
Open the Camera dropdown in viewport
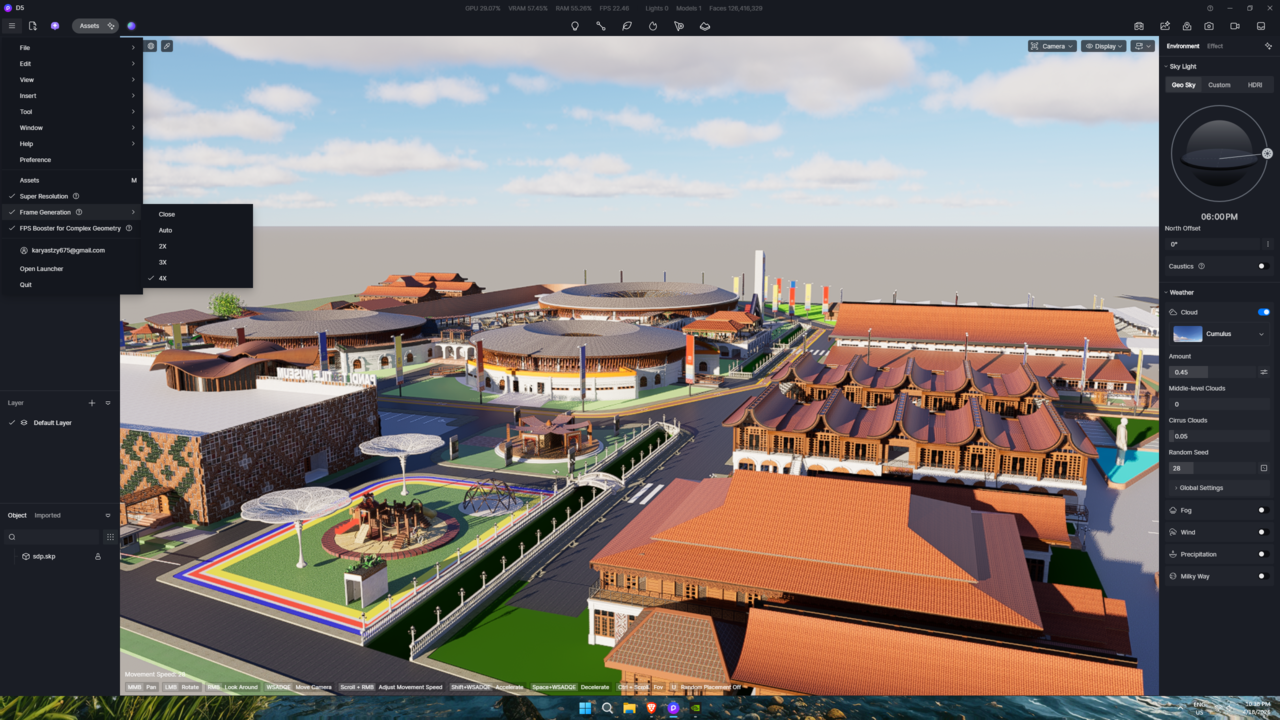1052,46
